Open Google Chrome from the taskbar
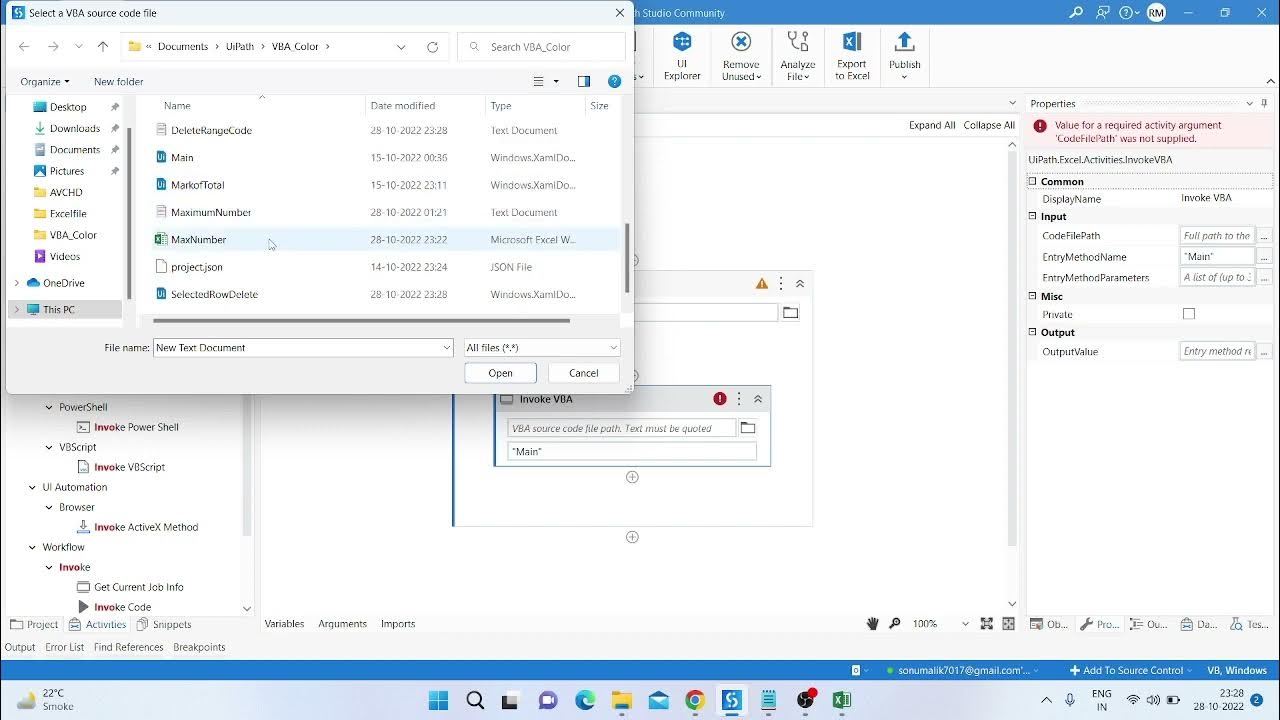The image size is (1280, 720). (695, 700)
